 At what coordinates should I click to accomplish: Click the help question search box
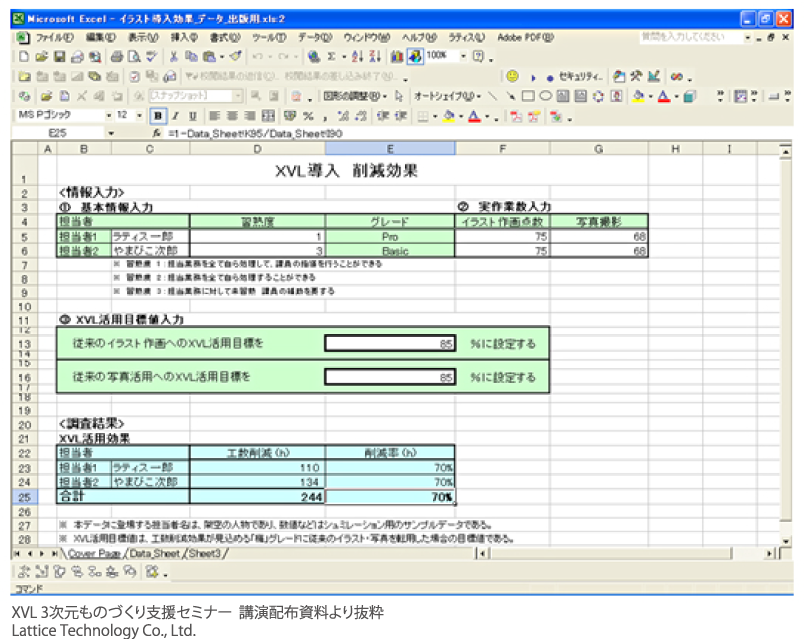(x=690, y=37)
